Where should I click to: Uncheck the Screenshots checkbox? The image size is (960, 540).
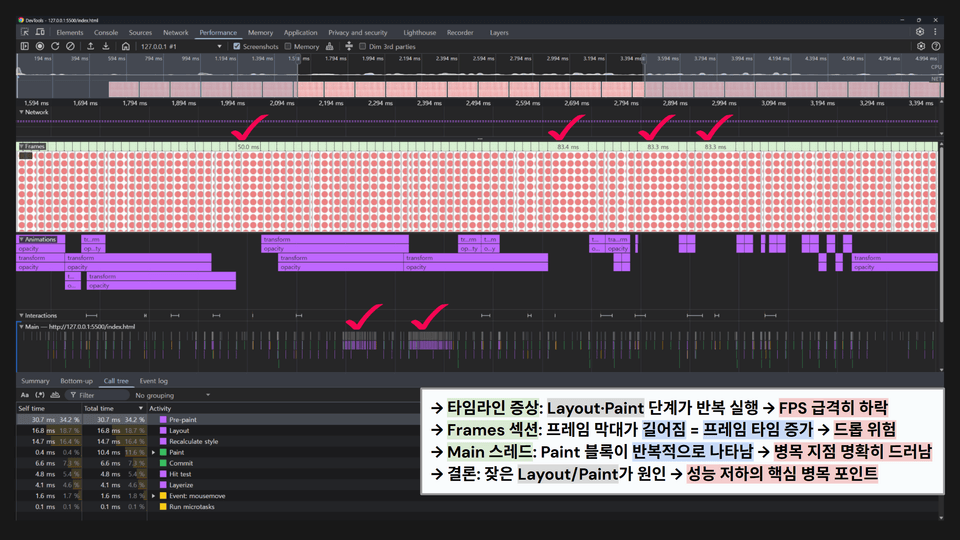click(x=237, y=46)
